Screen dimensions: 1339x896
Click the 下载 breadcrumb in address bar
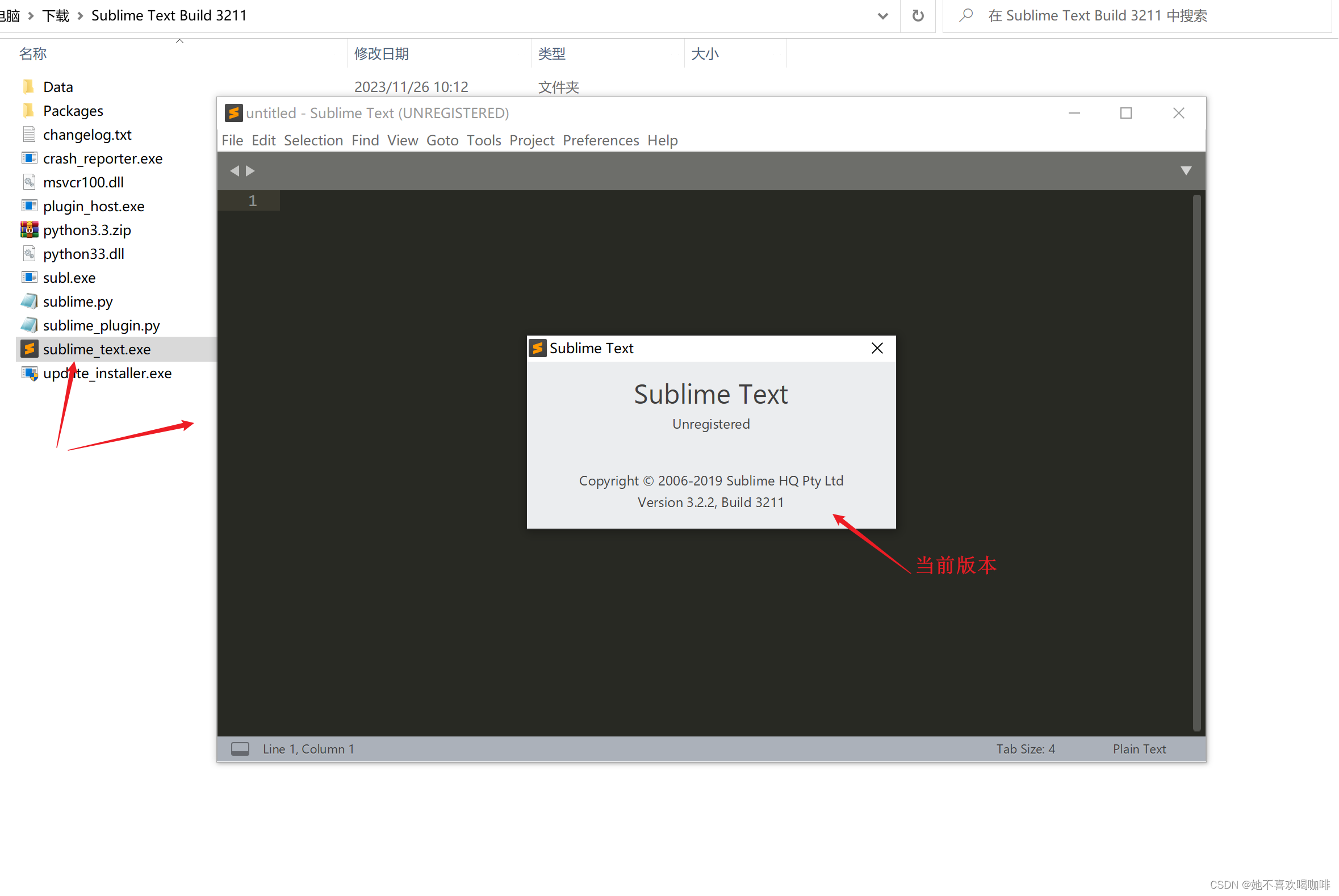coord(56,15)
